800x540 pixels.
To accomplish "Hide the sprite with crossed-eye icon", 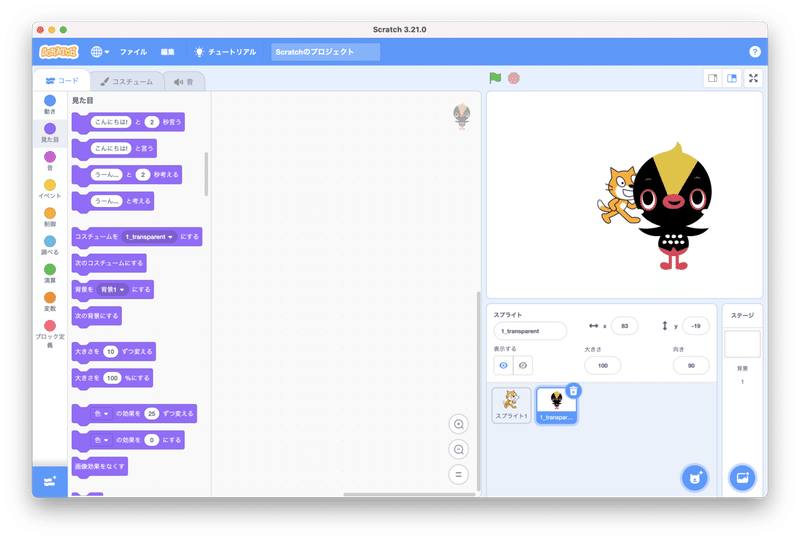I will [x=522, y=365].
